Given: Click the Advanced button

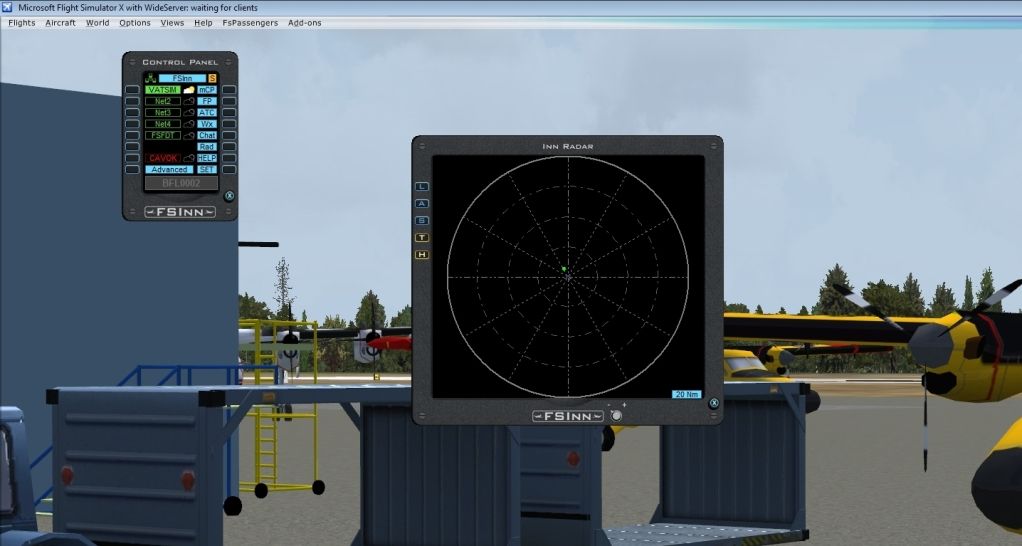Looking at the screenshot, I should point(169,169).
